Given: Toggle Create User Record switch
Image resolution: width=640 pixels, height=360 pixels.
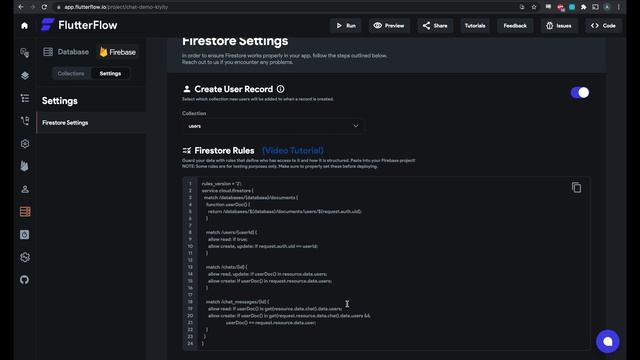Looking at the screenshot, I should click(580, 93).
